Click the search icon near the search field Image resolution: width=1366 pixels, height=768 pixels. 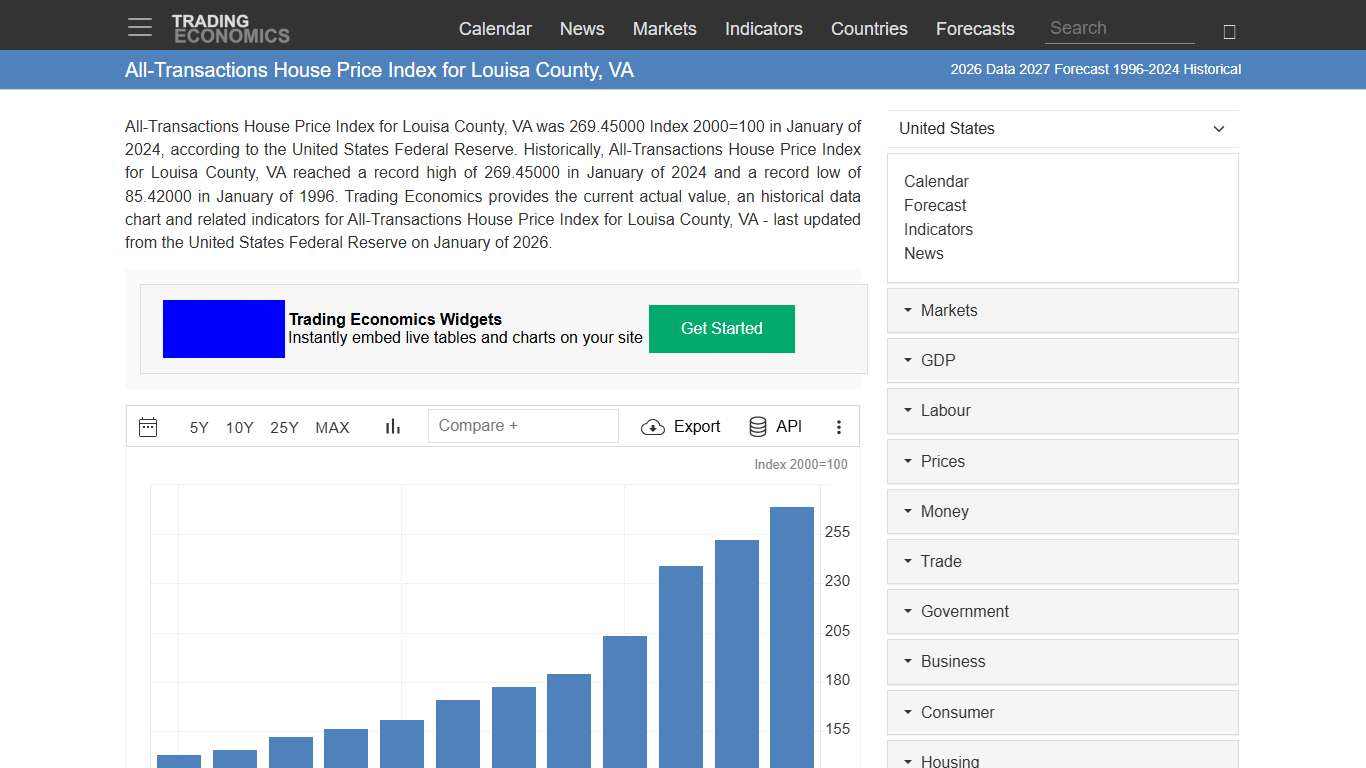click(1229, 31)
